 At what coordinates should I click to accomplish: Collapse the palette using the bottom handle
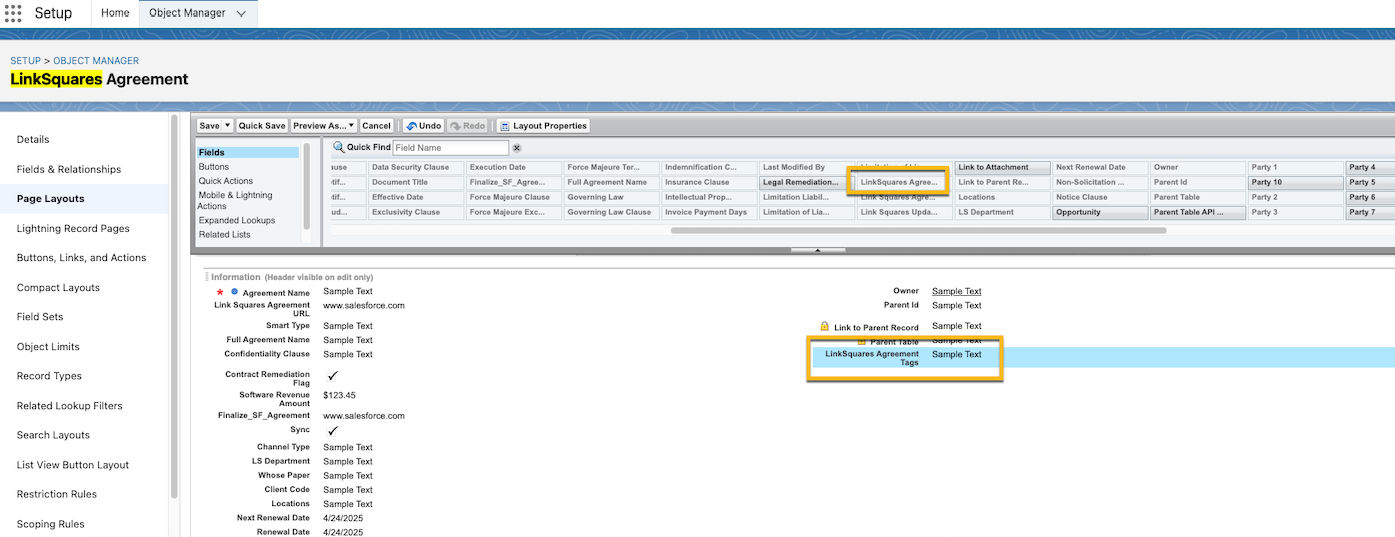817,250
